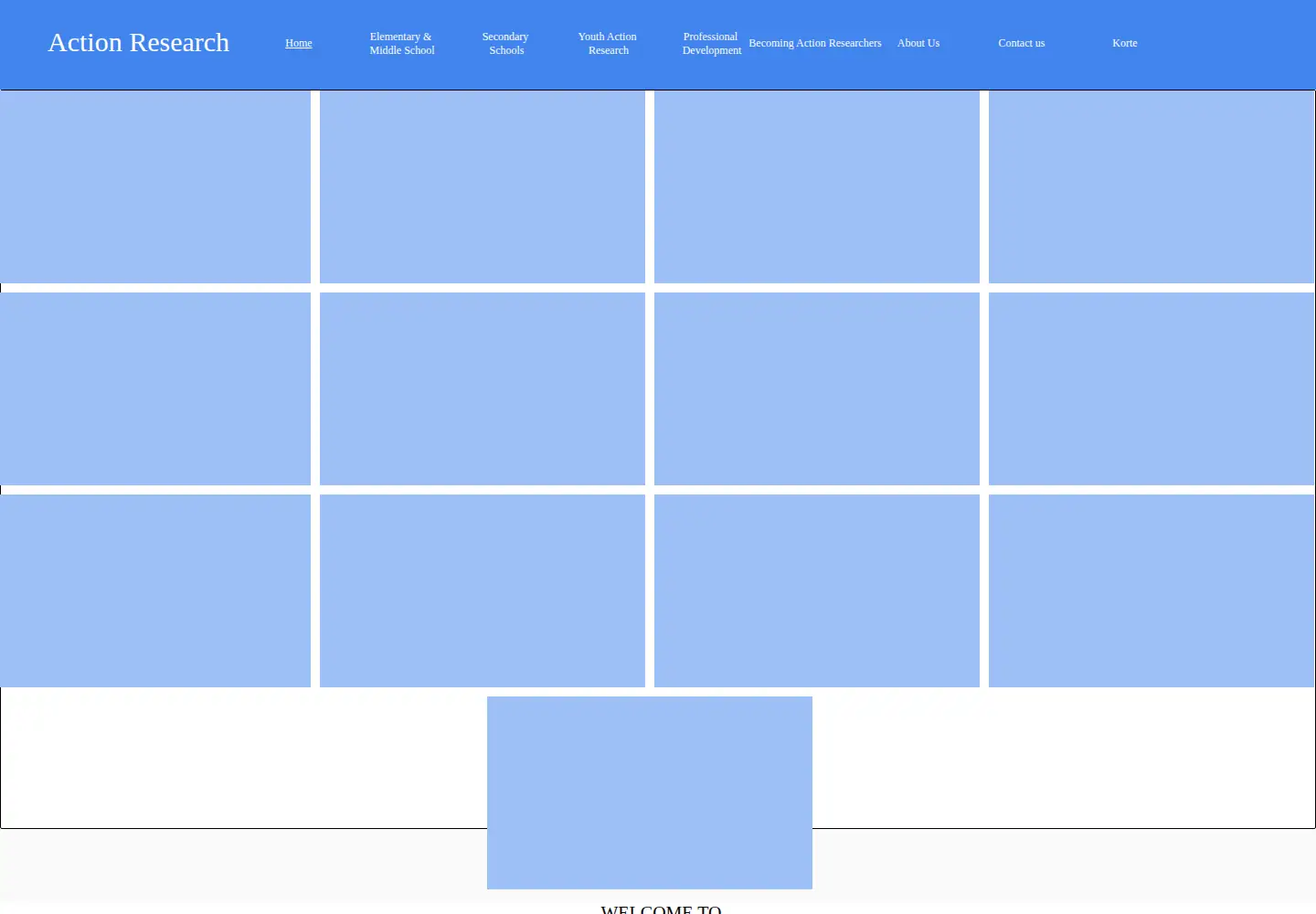Open Professional Development nav item
This screenshot has height=914, width=1316.
[x=711, y=43]
